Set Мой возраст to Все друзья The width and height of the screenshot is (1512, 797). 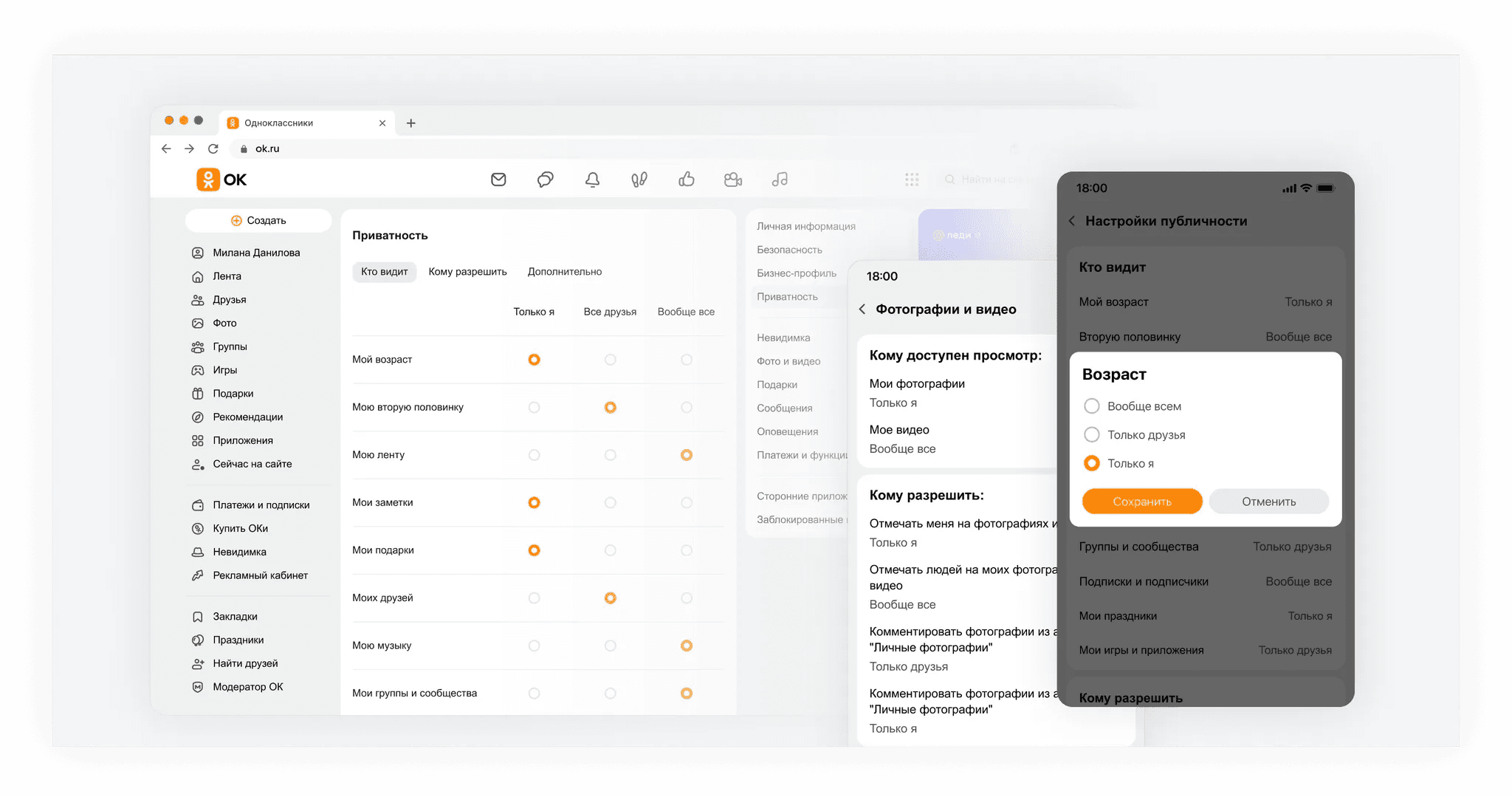[611, 360]
